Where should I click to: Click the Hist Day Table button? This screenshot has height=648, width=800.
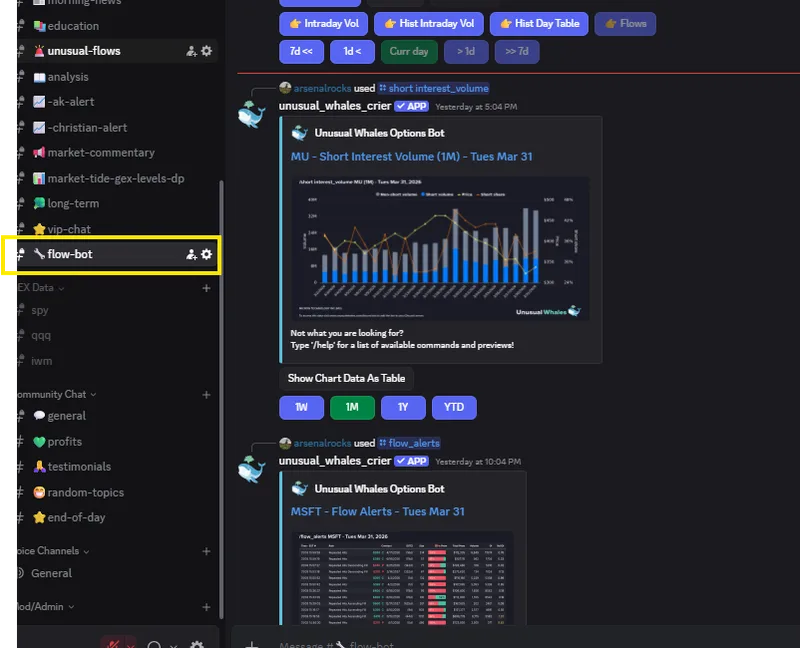(x=539, y=24)
